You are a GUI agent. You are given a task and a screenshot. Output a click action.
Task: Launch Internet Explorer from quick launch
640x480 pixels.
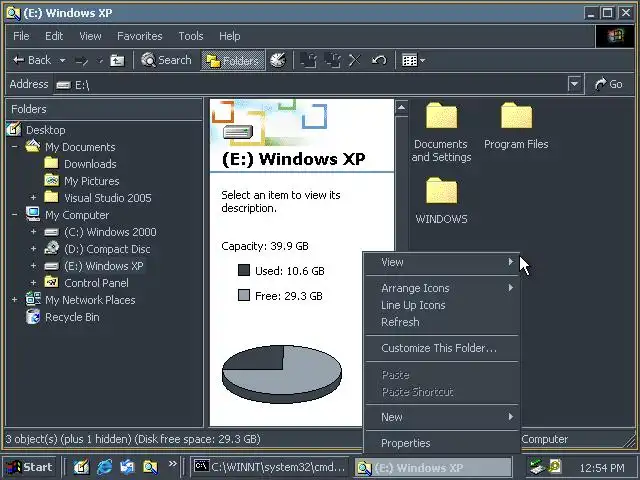tap(104, 467)
